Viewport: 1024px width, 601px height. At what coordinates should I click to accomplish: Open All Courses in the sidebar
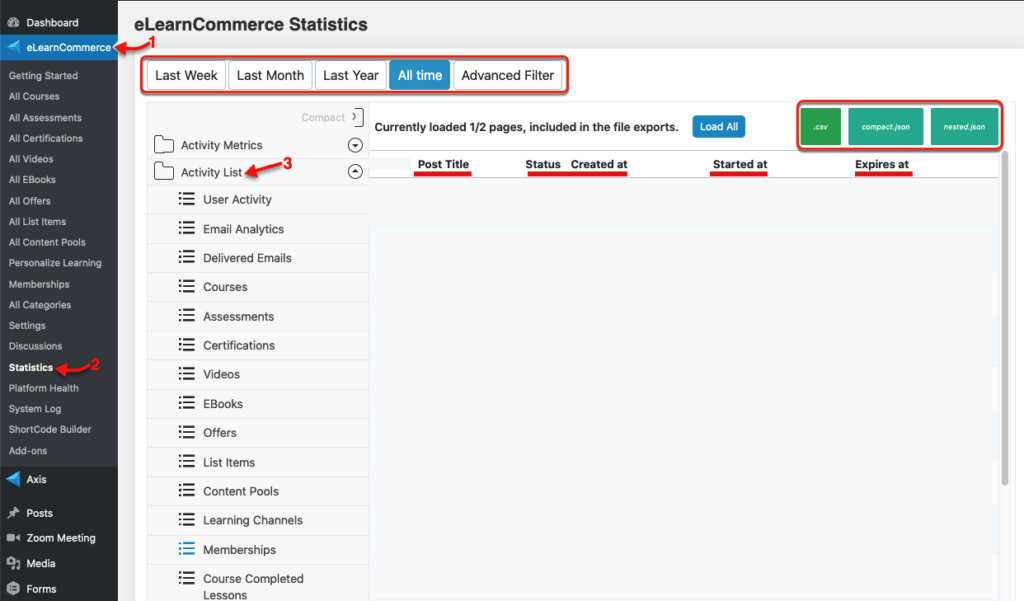[34, 96]
